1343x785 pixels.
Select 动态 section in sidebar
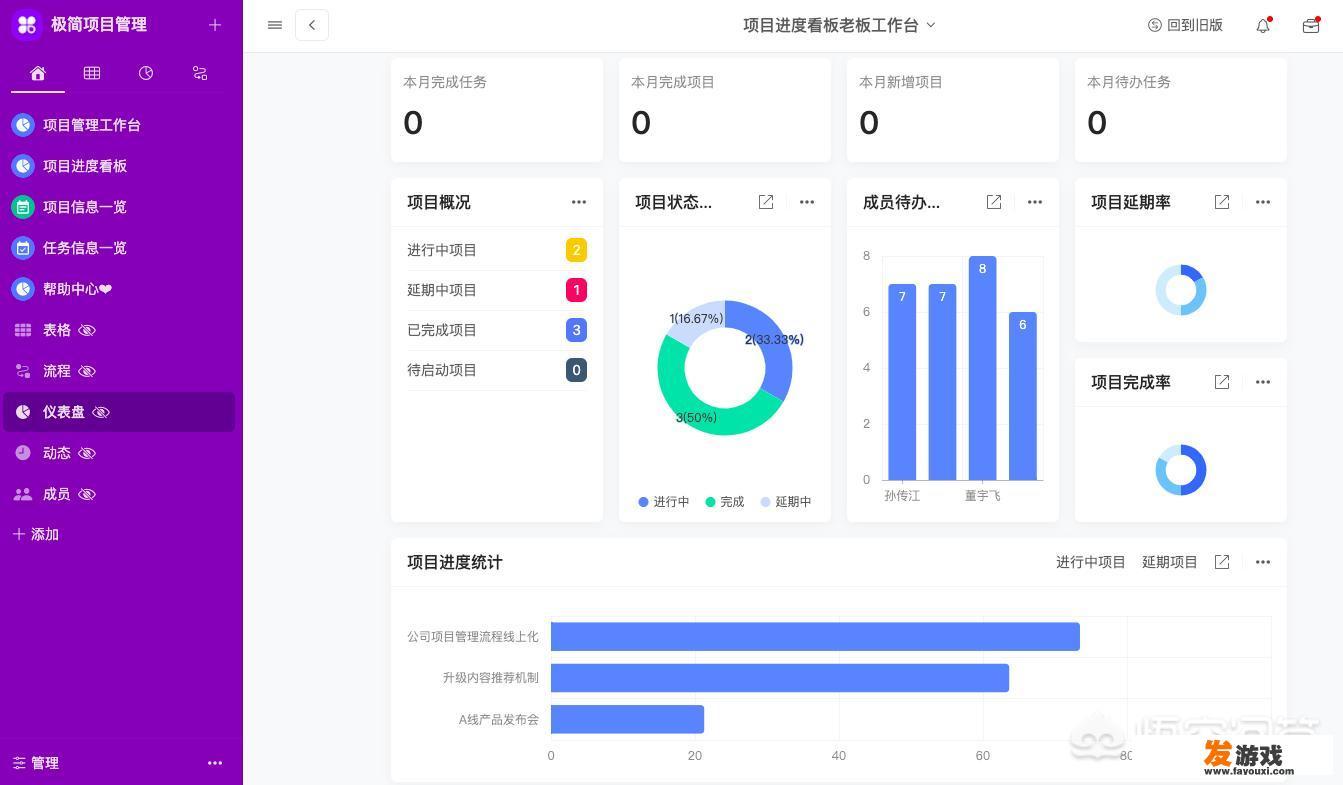pyautogui.click(x=119, y=453)
